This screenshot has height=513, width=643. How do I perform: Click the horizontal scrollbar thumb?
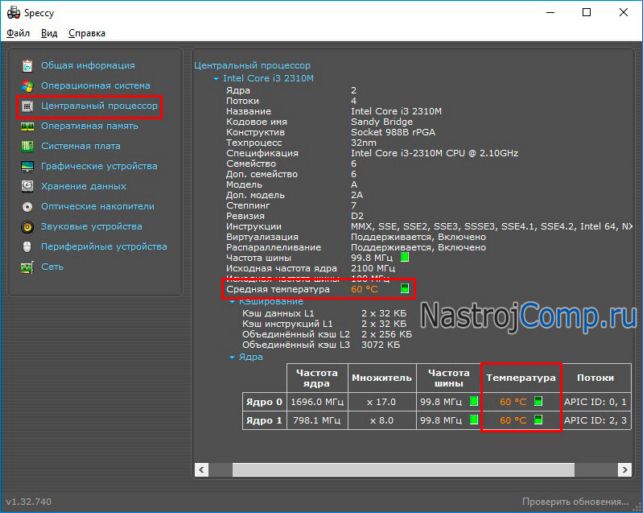(404, 470)
